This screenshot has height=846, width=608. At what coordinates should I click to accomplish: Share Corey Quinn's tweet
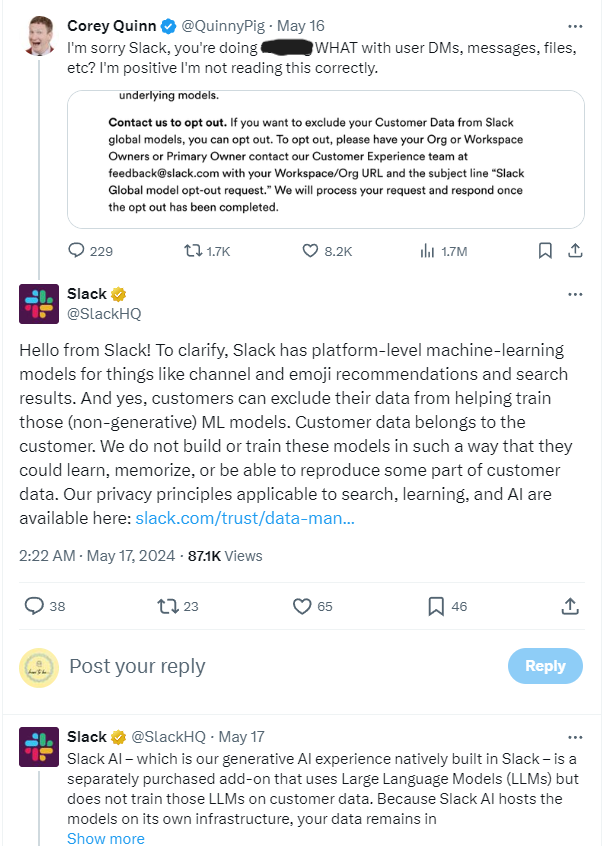[575, 250]
